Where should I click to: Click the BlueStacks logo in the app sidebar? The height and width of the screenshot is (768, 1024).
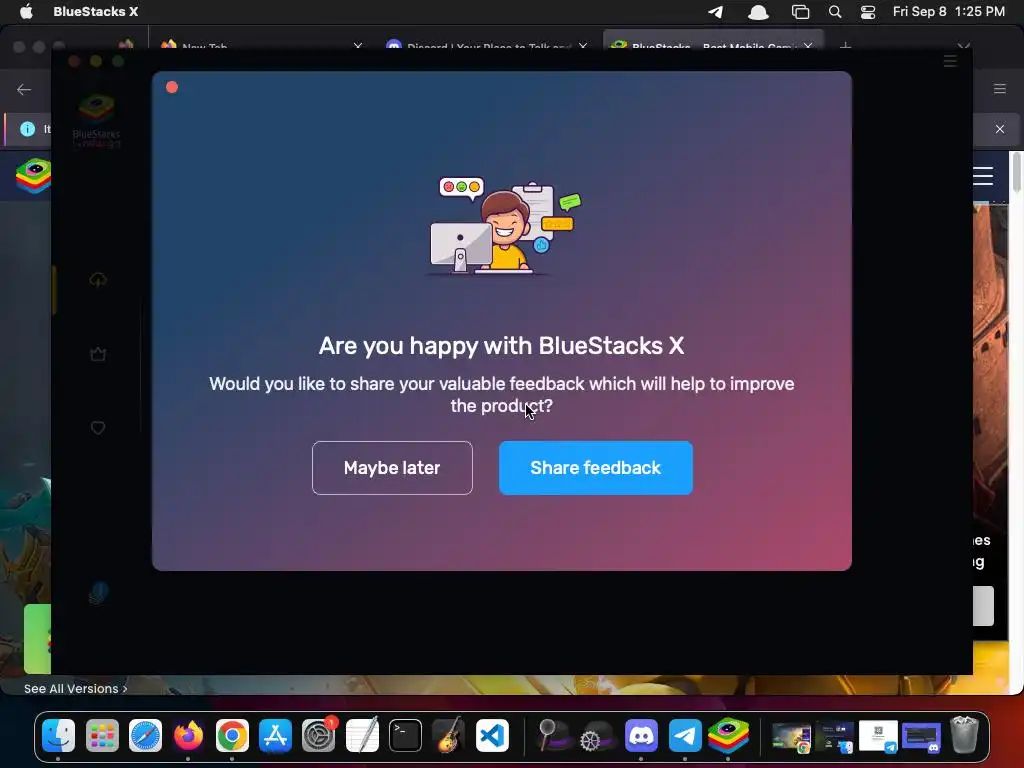97,121
